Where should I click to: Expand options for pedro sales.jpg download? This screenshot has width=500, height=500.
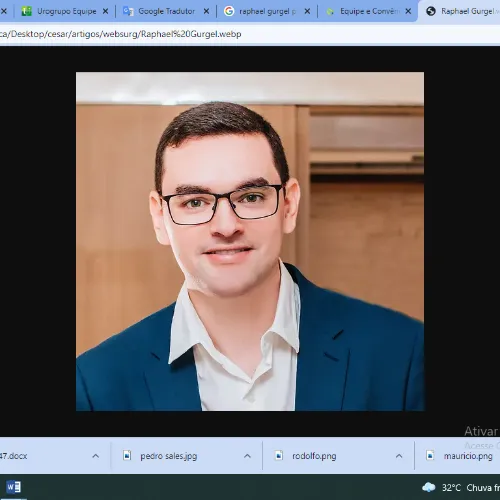click(247, 456)
